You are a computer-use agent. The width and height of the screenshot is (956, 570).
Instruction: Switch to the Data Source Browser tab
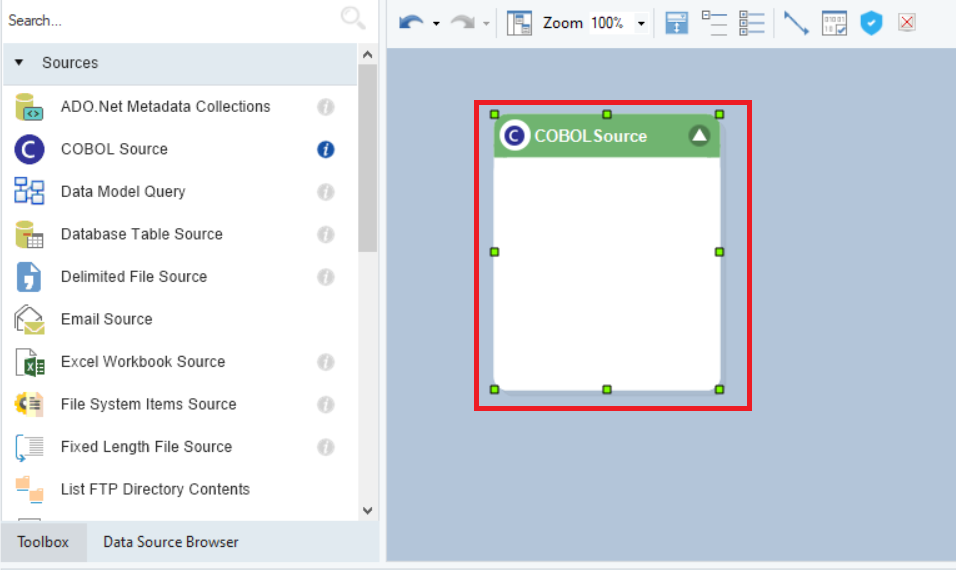(x=171, y=542)
